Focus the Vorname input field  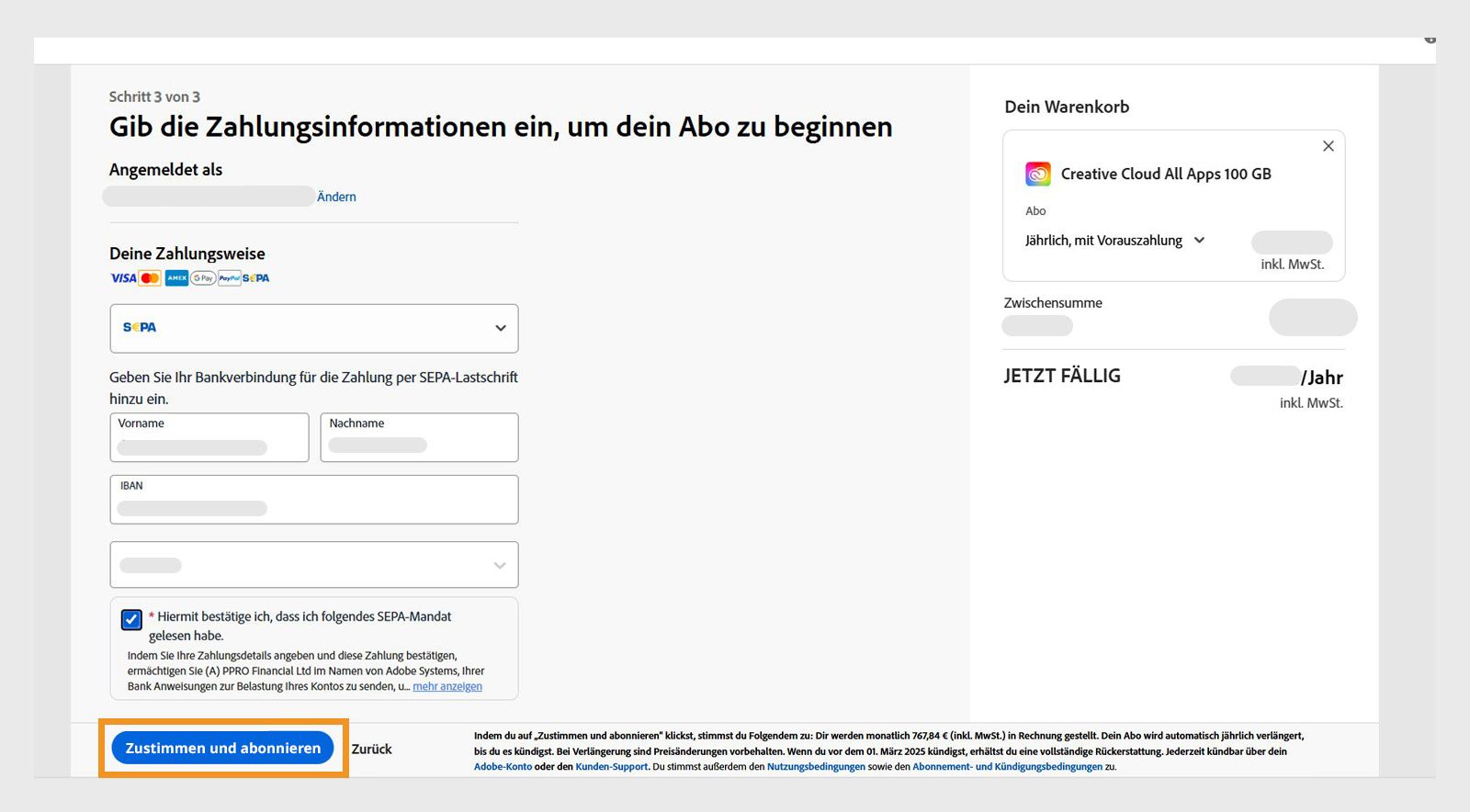(x=209, y=437)
